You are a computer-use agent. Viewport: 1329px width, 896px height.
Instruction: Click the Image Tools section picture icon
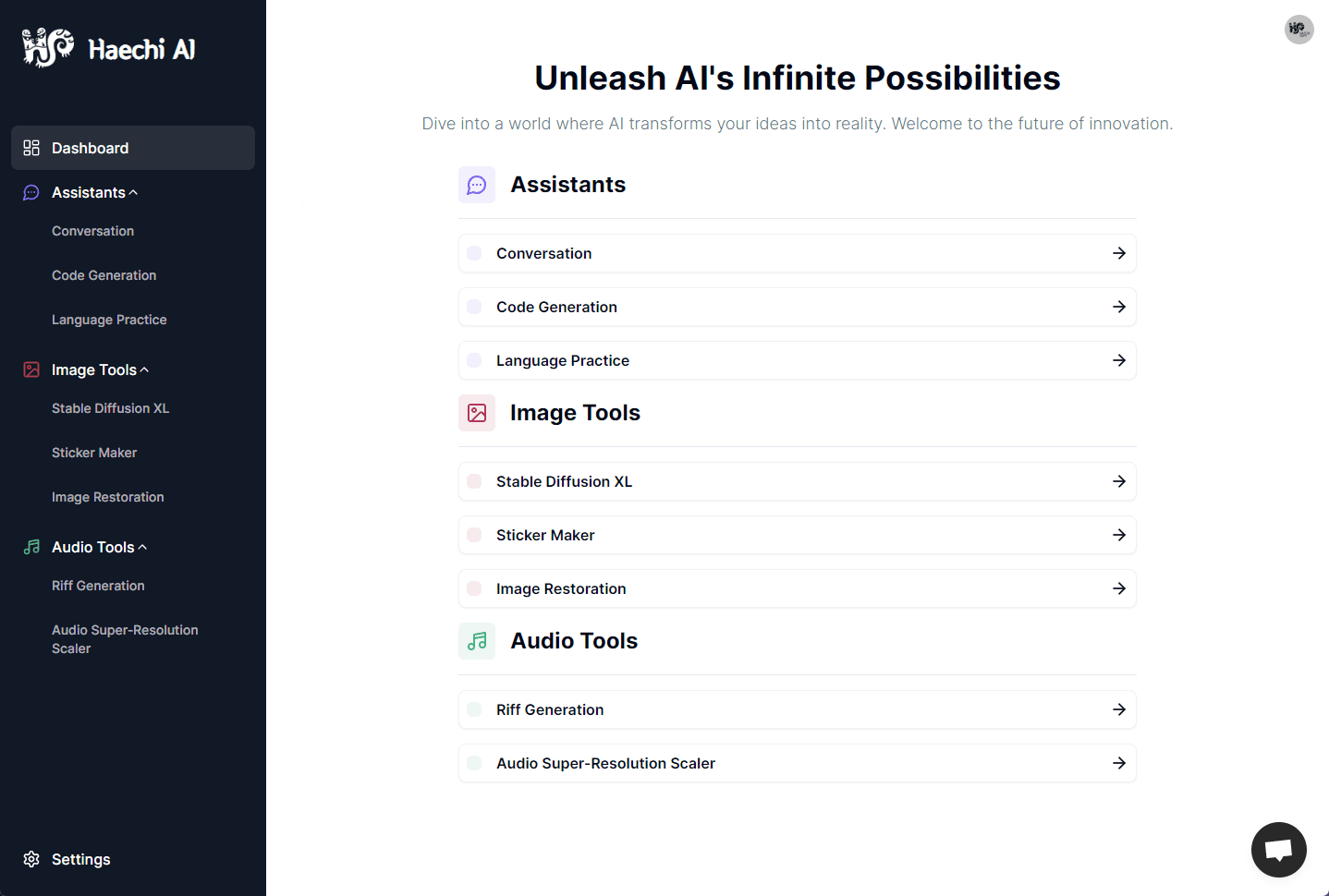point(477,413)
